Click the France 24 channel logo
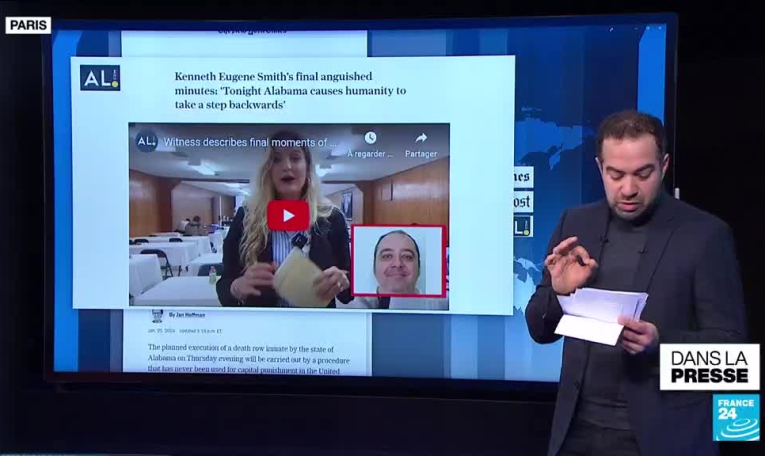The width and height of the screenshot is (765, 456). pyautogui.click(x=736, y=417)
